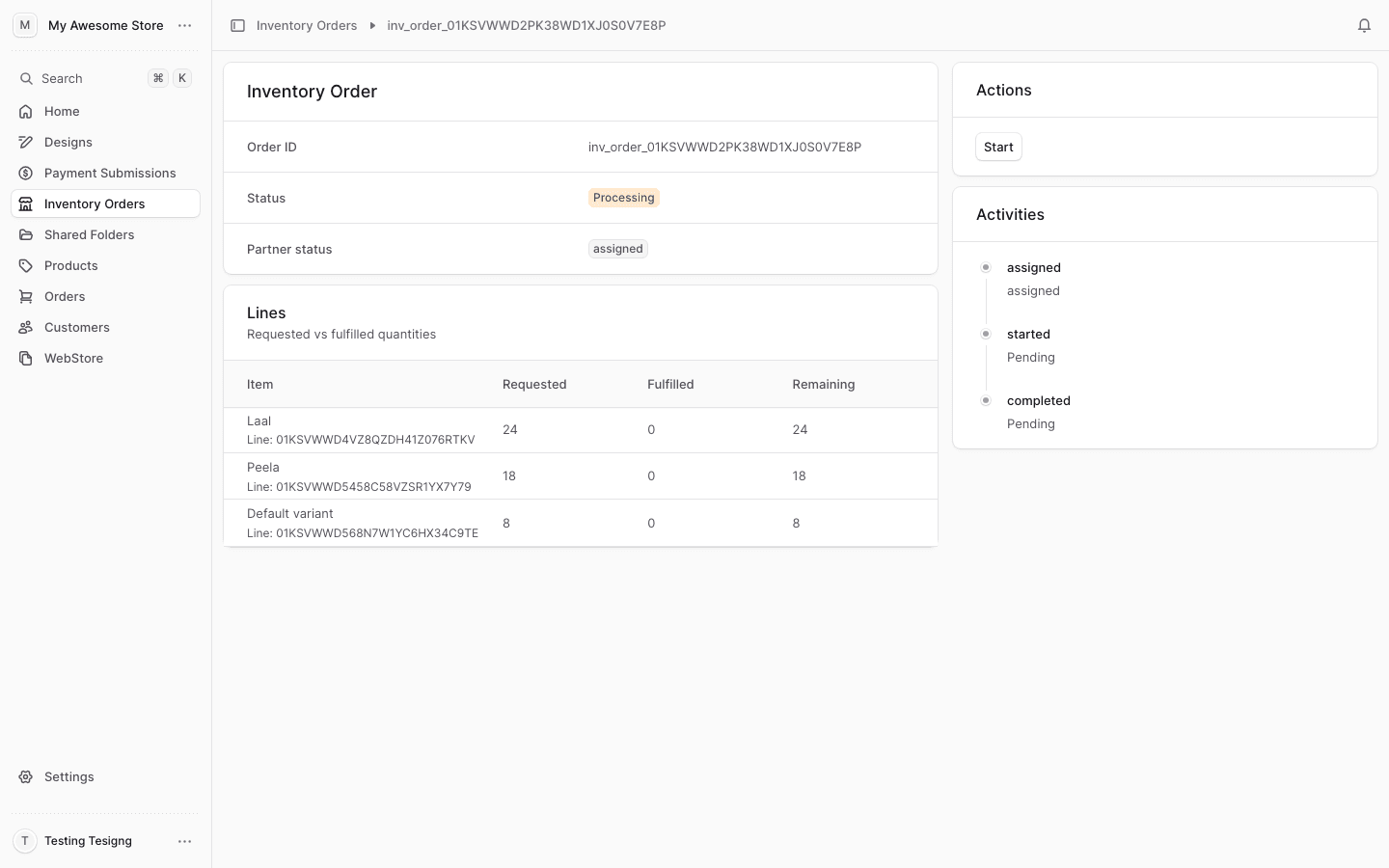Click the Requested column header

(534, 385)
